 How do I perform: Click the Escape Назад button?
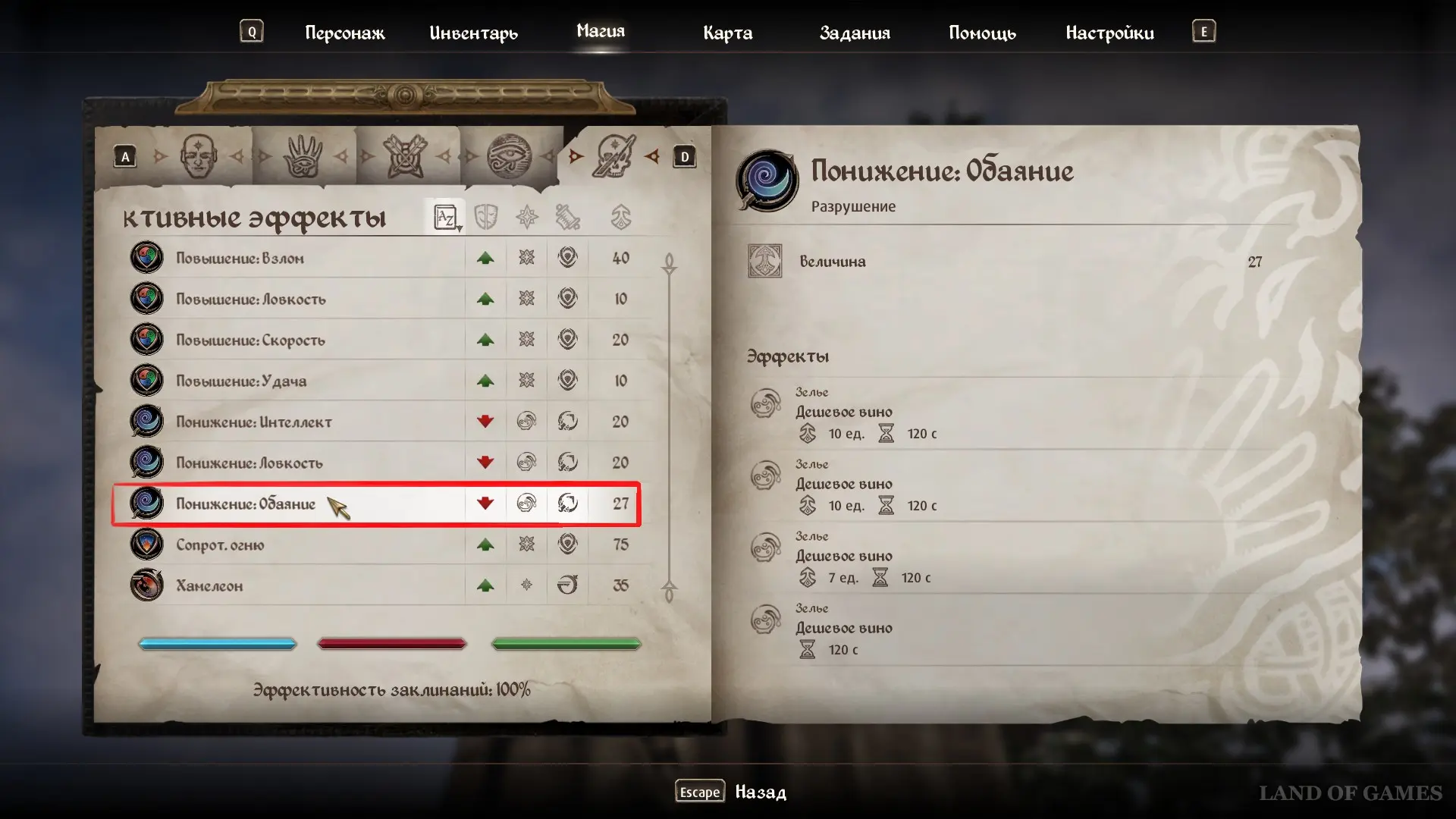pos(730,792)
